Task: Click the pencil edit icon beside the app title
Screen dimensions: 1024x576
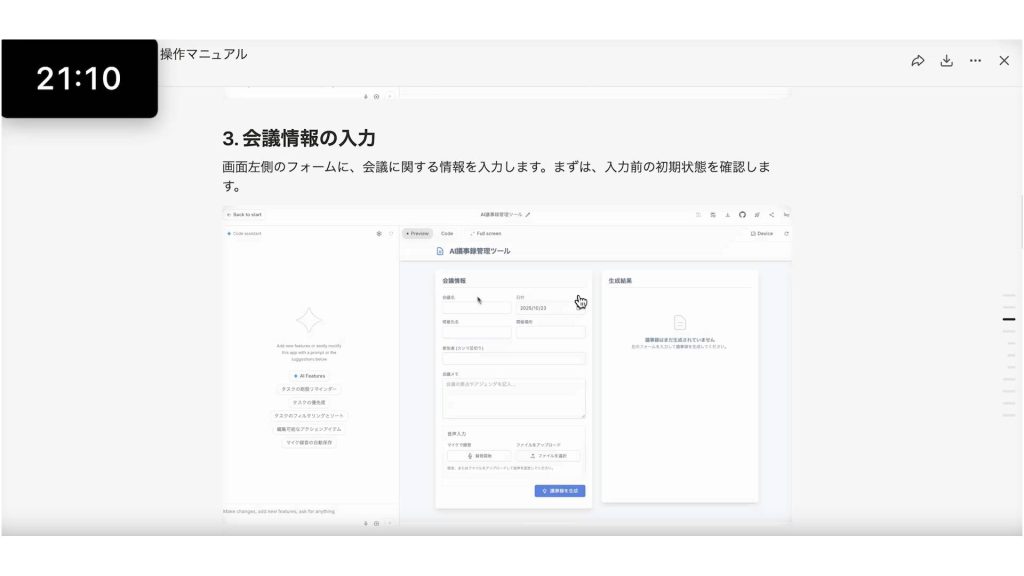Action: [x=529, y=215]
